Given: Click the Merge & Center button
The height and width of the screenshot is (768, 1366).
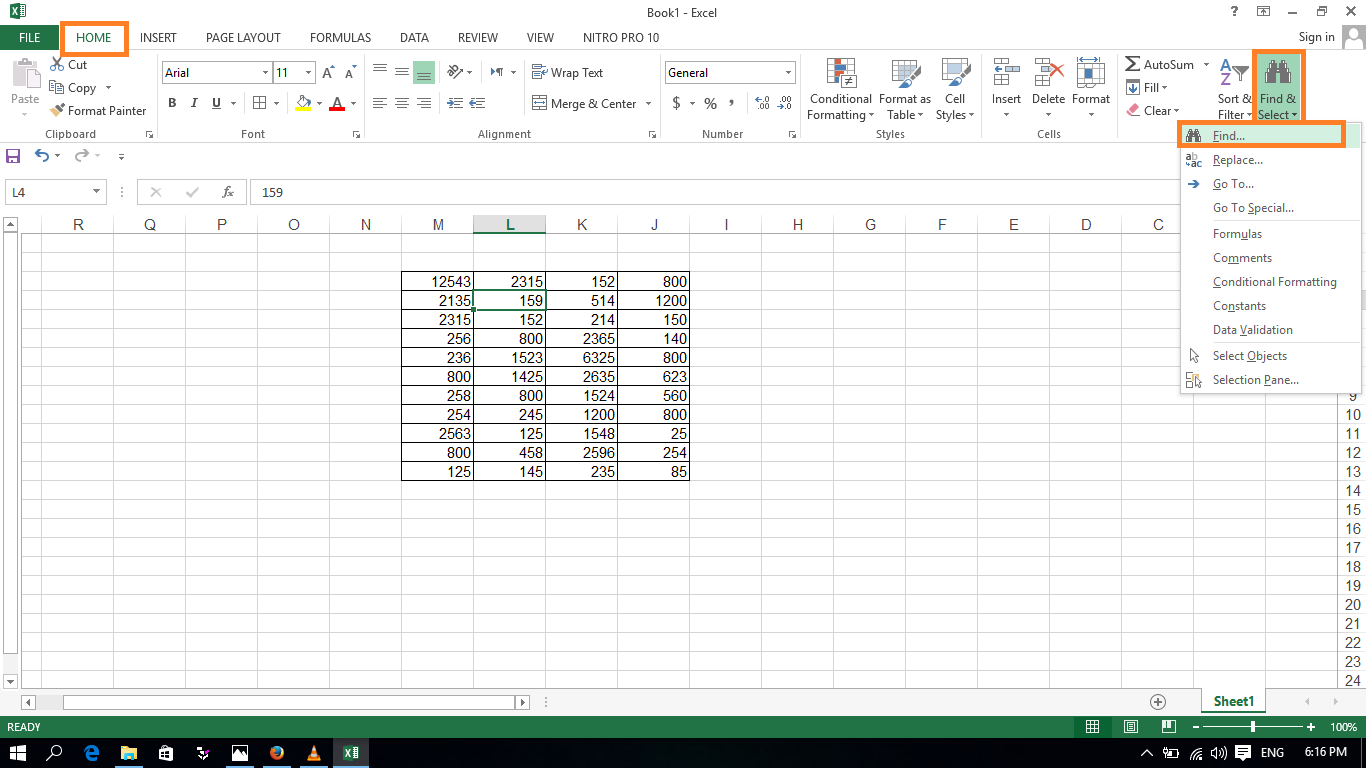Looking at the screenshot, I should tap(583, 104).
